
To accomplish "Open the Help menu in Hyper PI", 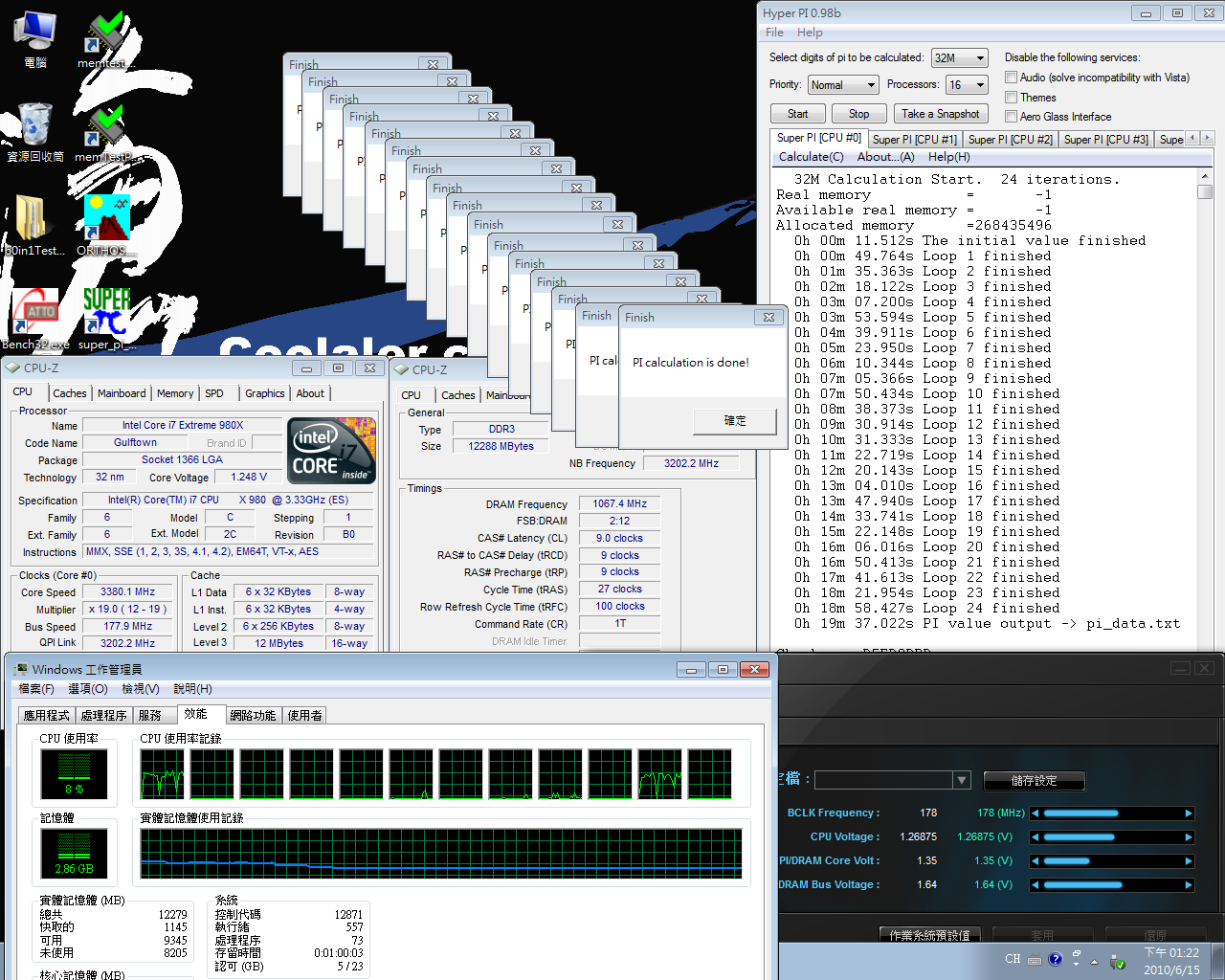I will 810,33.
